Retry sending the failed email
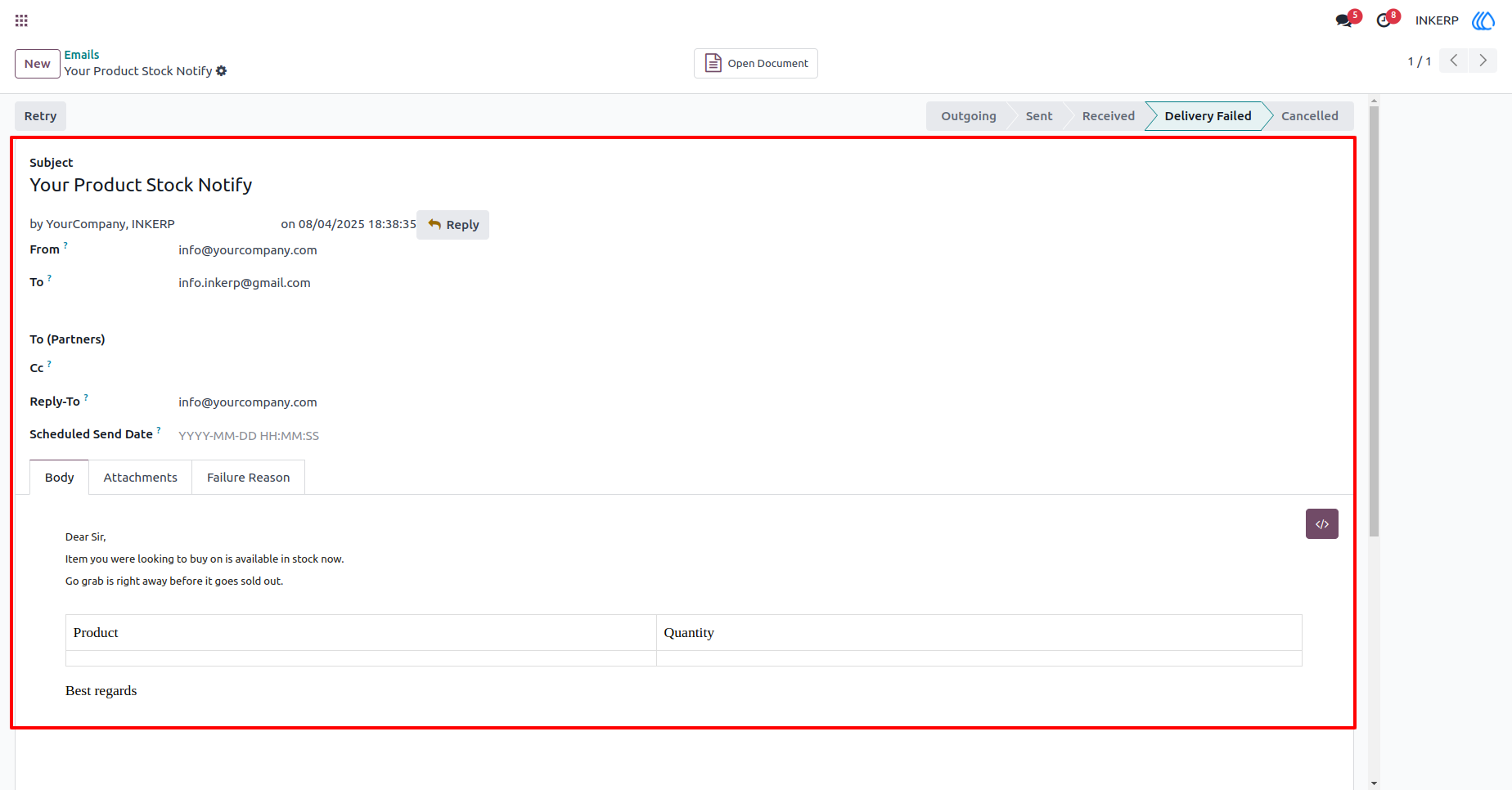Viewport: 1512px width, 790px height. pos(41,116)
